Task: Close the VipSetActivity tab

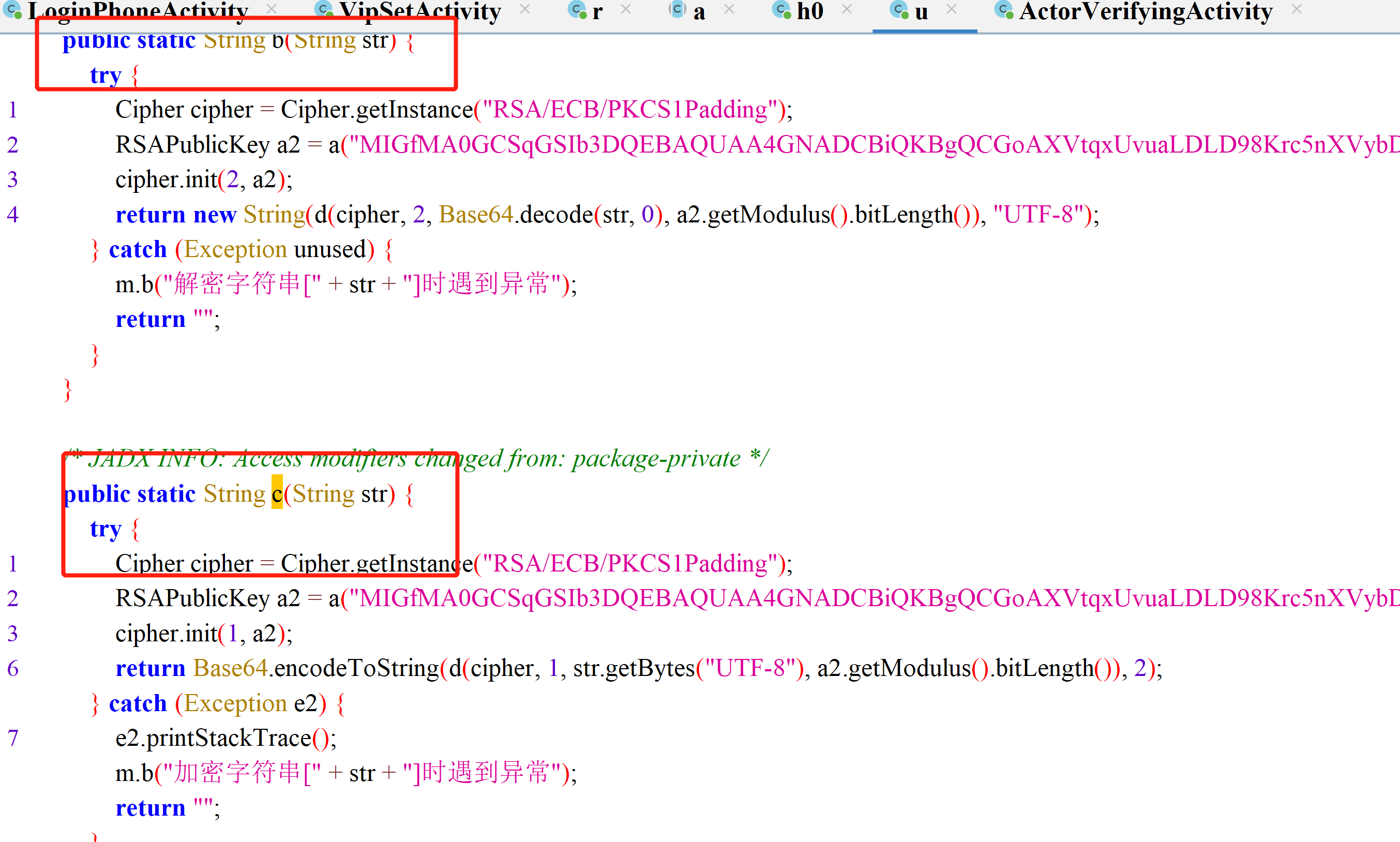Action: pos(525,9)
